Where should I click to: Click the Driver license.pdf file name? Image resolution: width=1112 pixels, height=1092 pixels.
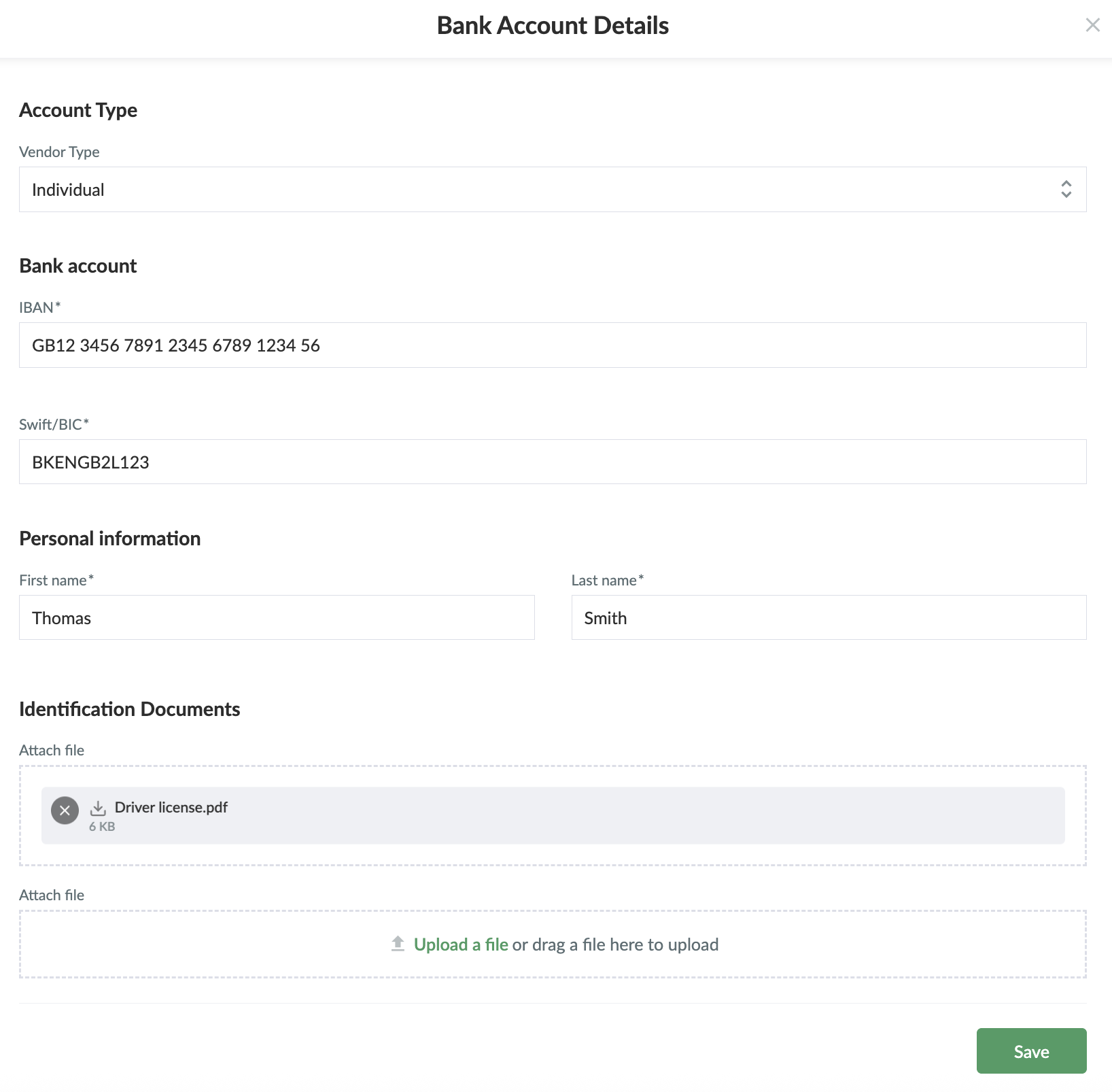171,807
